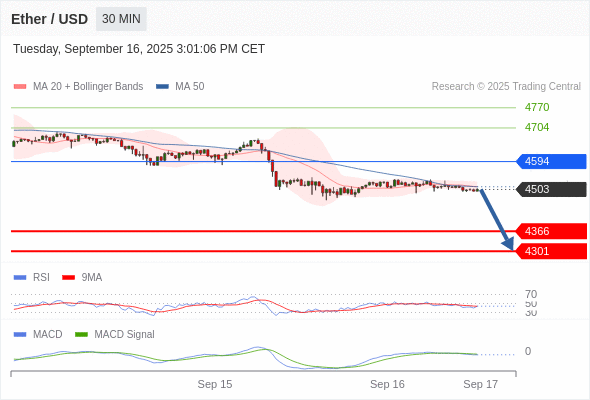Click the MACD Signal green legend swatch

click(x=81, y=335)
